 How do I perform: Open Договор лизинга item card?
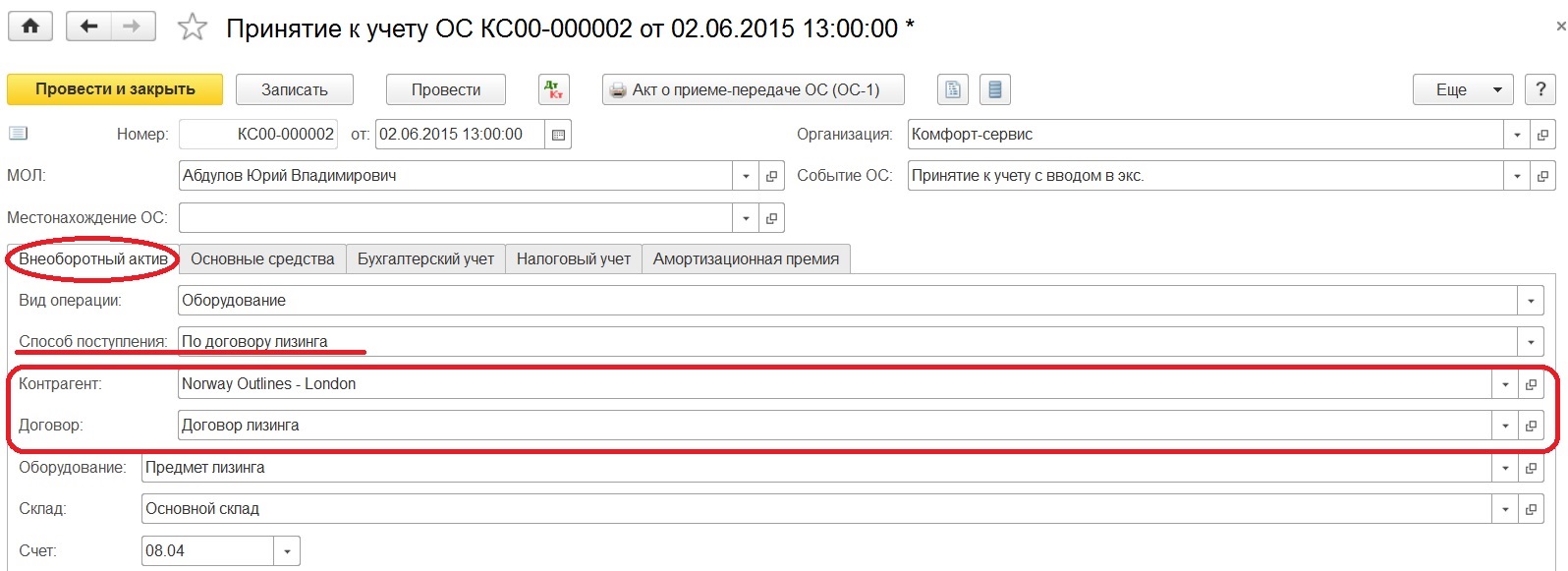[x=1531, y=426]
